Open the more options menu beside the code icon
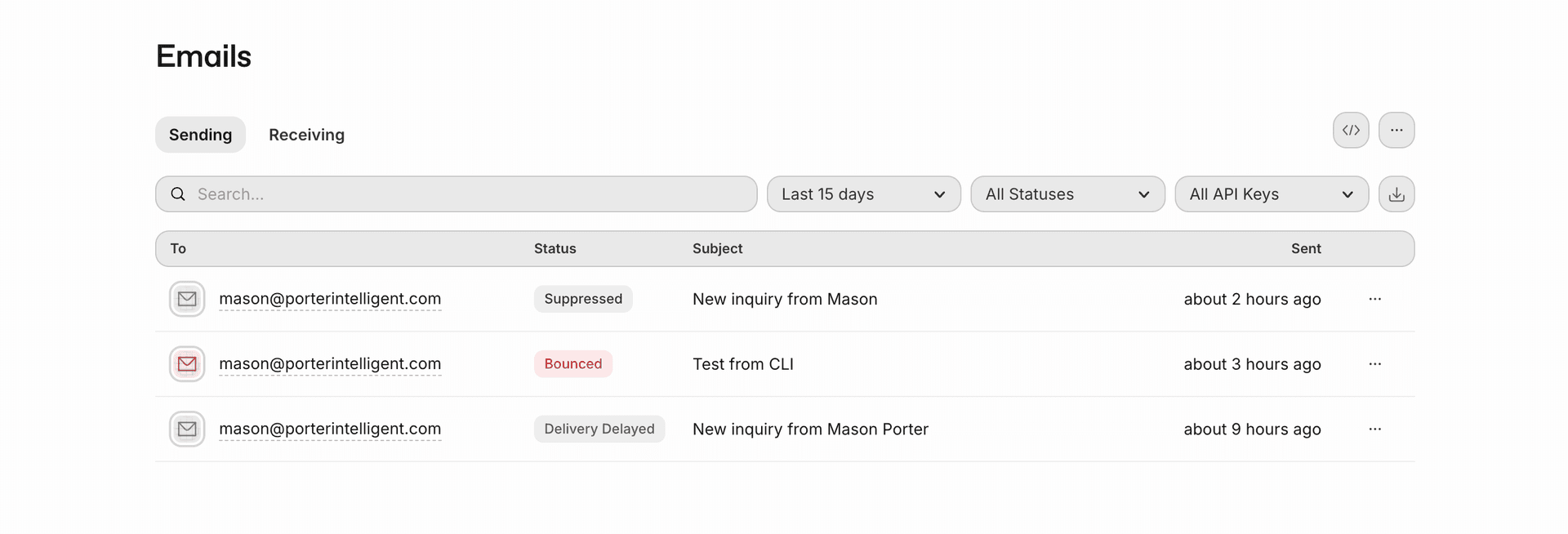Viewport: 1568px width, 534px height. tap(1396, 130)
